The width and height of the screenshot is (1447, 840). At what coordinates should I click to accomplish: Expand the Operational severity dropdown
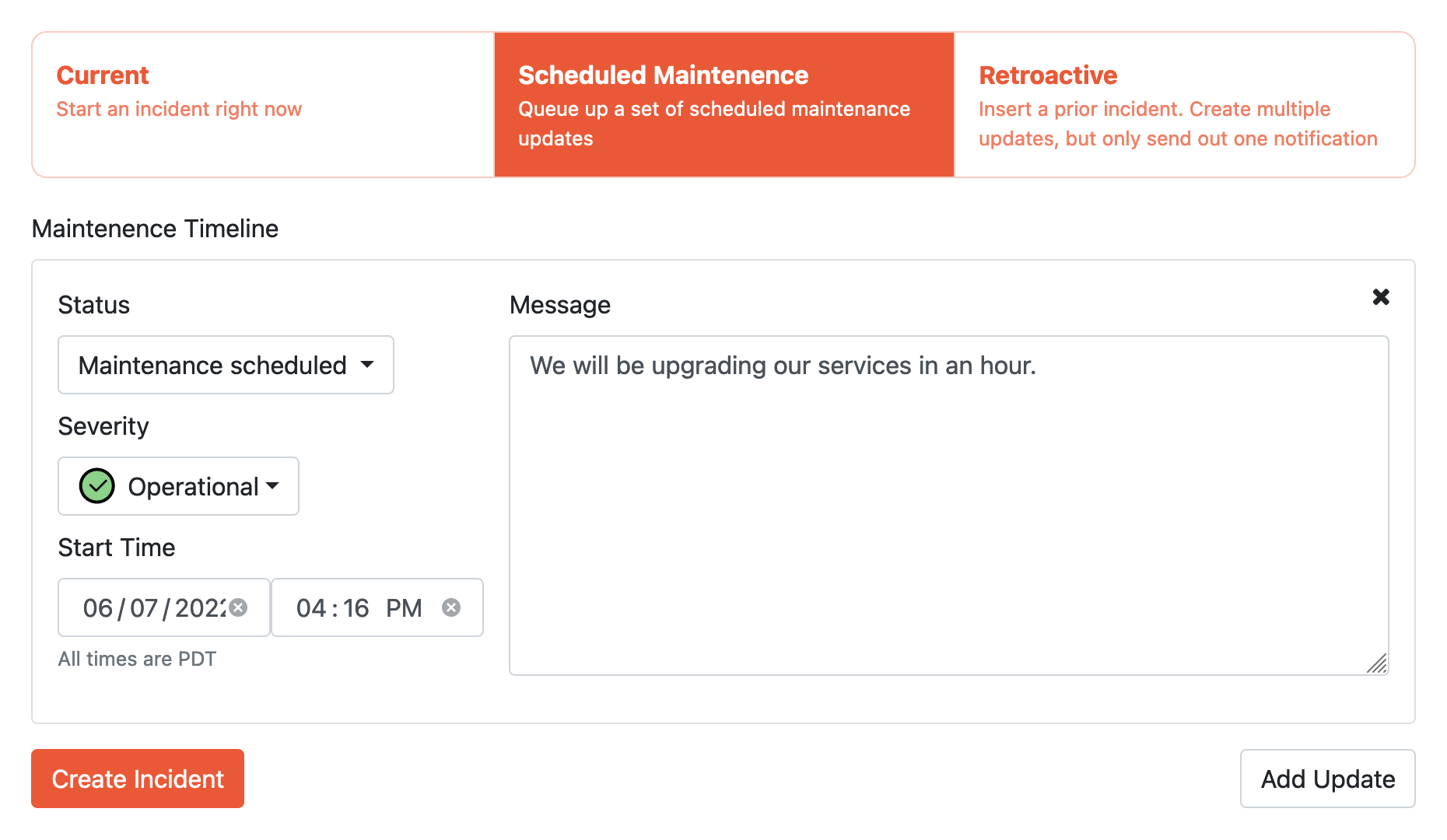coord(178,486)
